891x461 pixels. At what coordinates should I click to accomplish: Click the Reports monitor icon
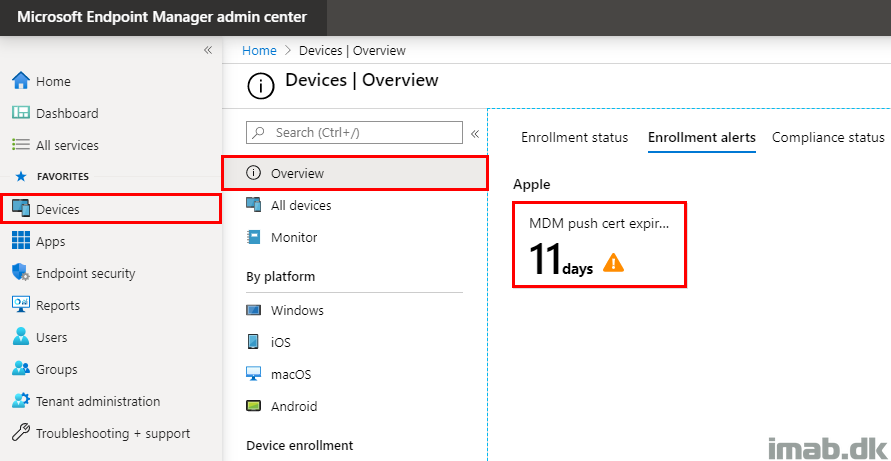click(x=20, y=305)
